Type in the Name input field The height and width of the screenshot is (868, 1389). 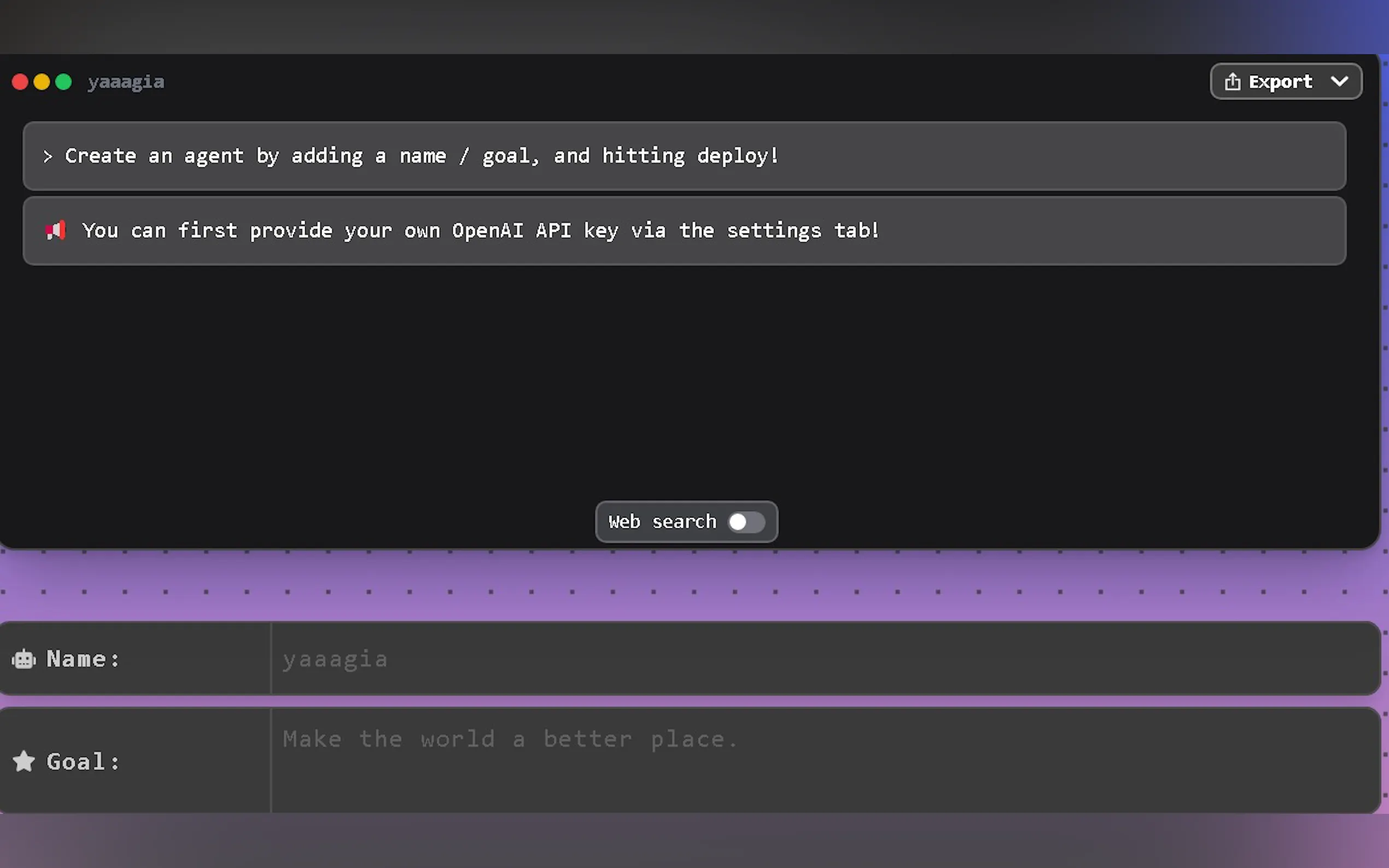(825, 659)
